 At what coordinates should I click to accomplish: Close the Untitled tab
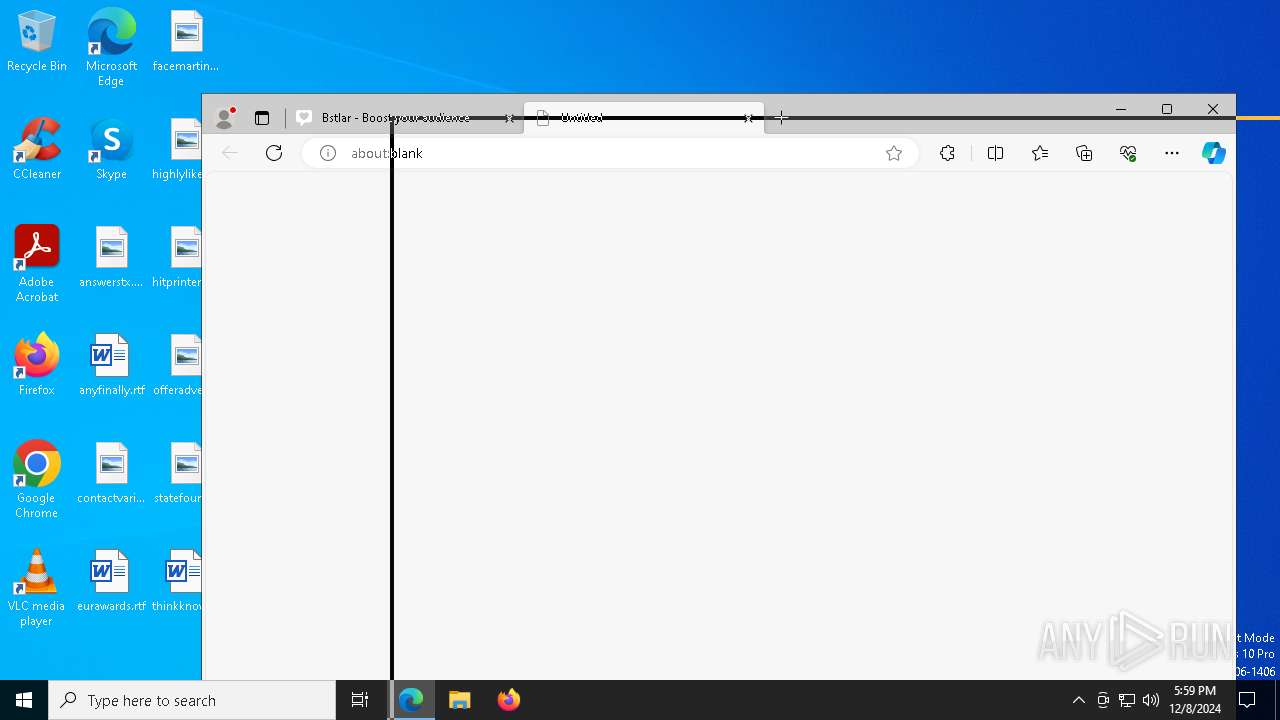click(748, 118)
